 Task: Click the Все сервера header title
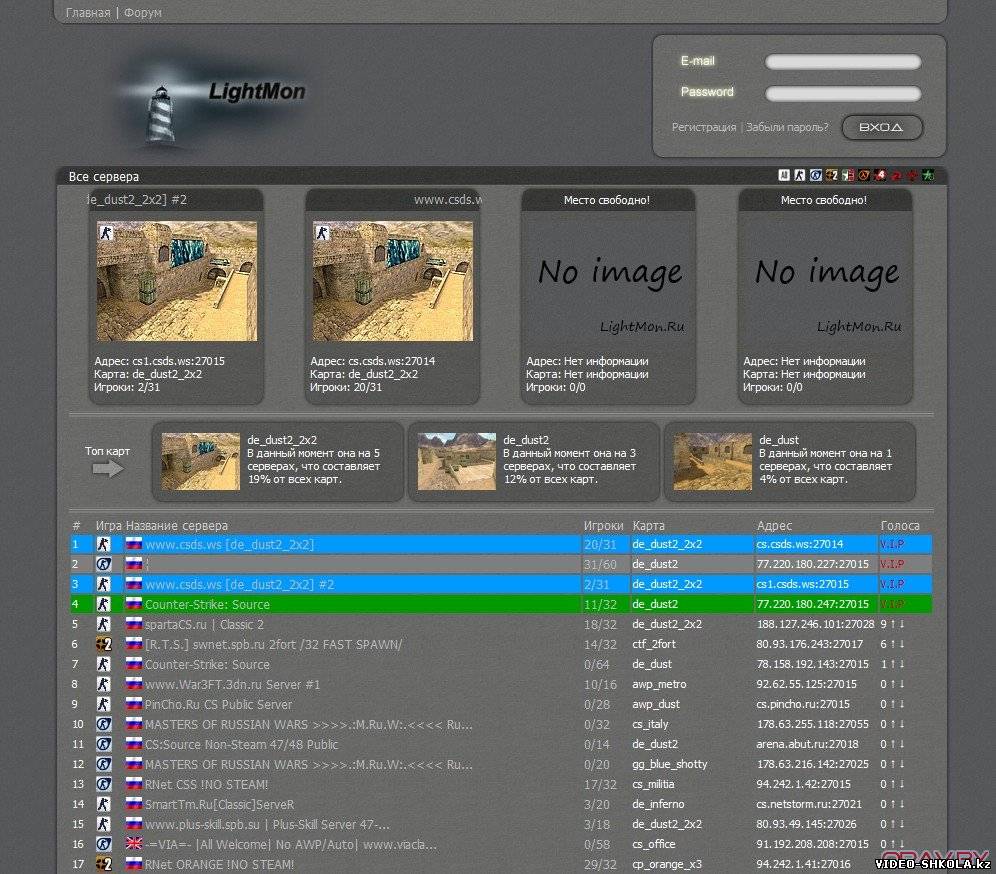click(x=104, y=176)
